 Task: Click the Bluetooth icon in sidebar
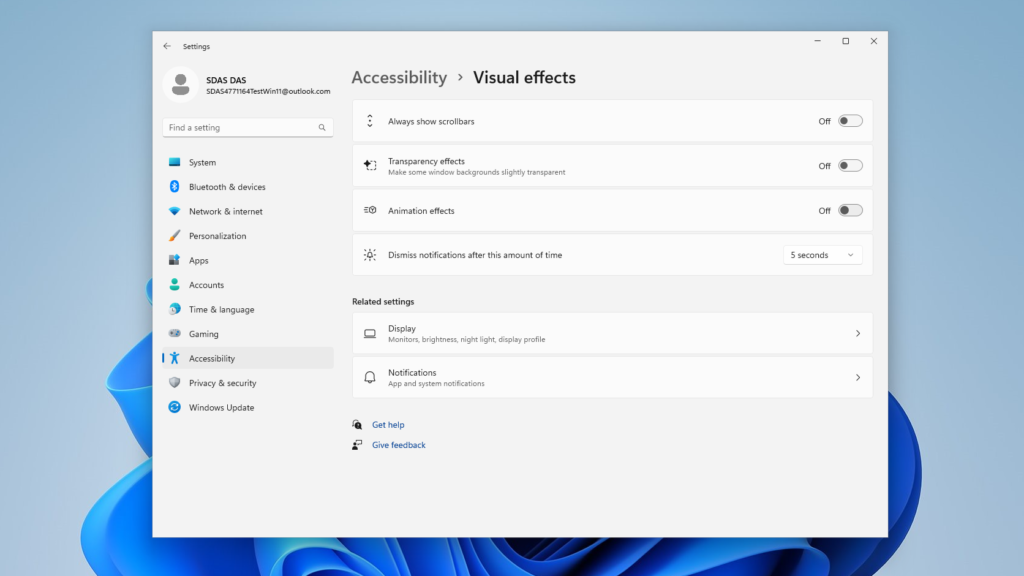pos(174,187)
